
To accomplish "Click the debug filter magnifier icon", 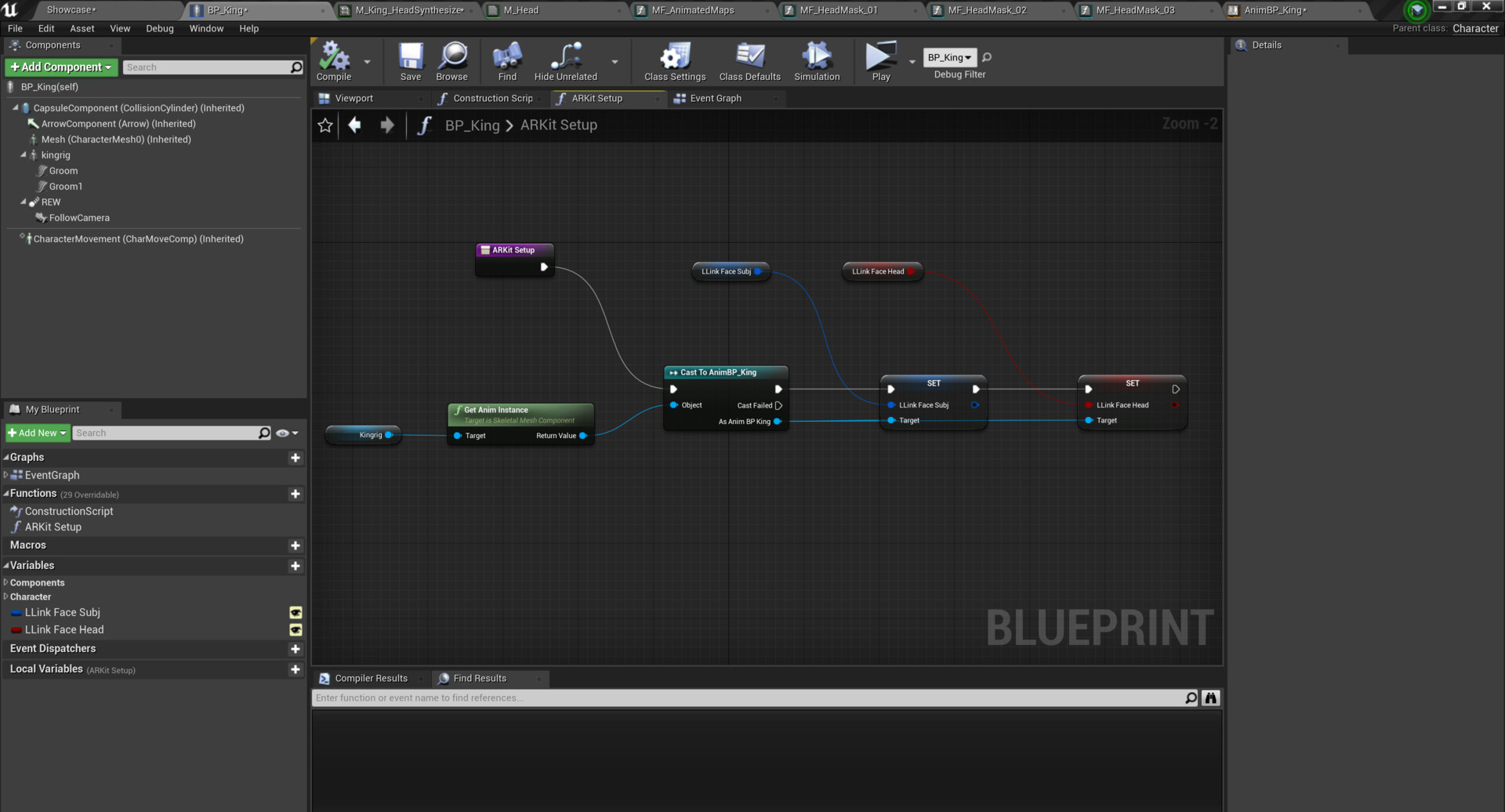I will (x=987, y=57).
